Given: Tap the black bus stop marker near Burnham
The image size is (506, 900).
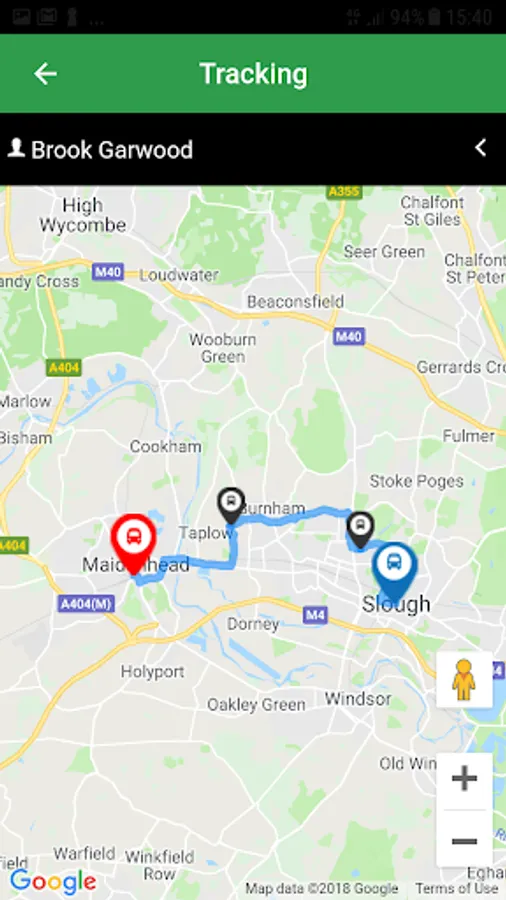Looking at the screenshot, I should coord(231,506).
